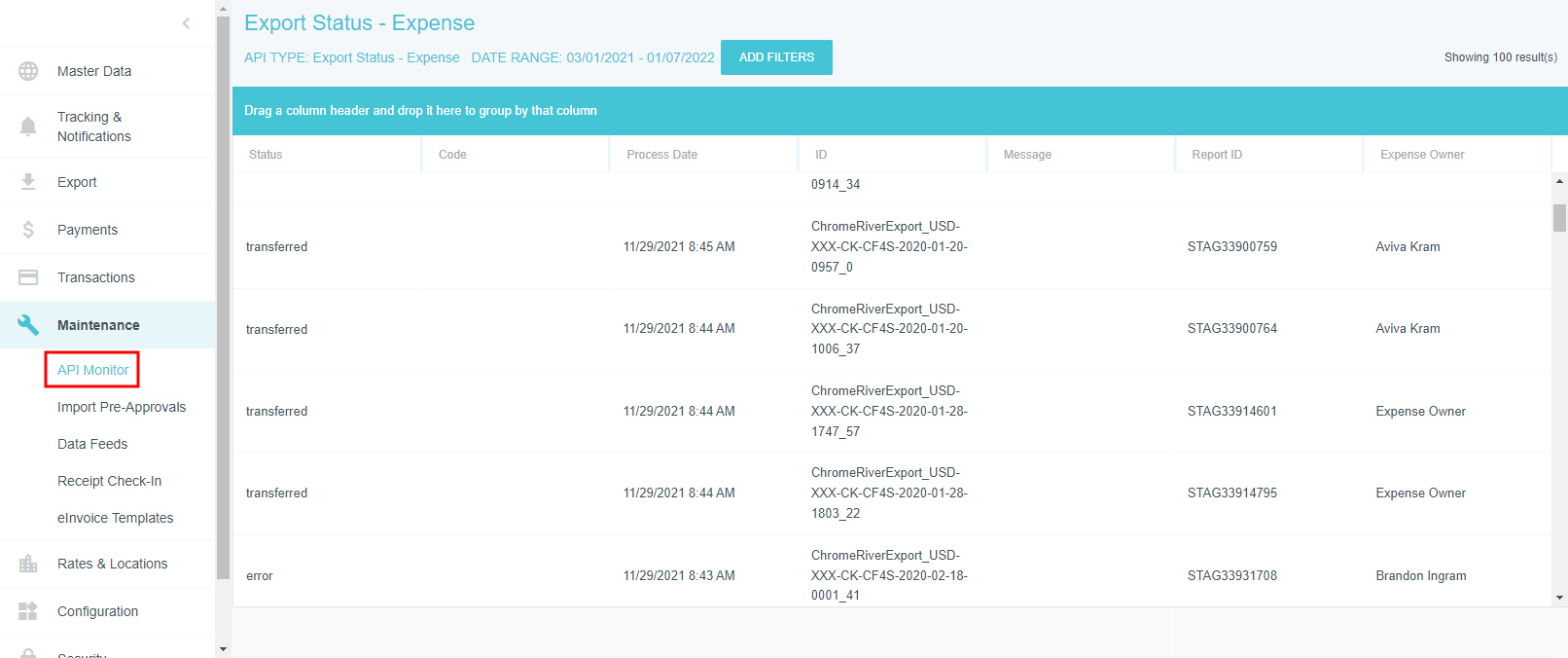Click the dollar sign Payments icon
1568x658 pixels.
28,230
